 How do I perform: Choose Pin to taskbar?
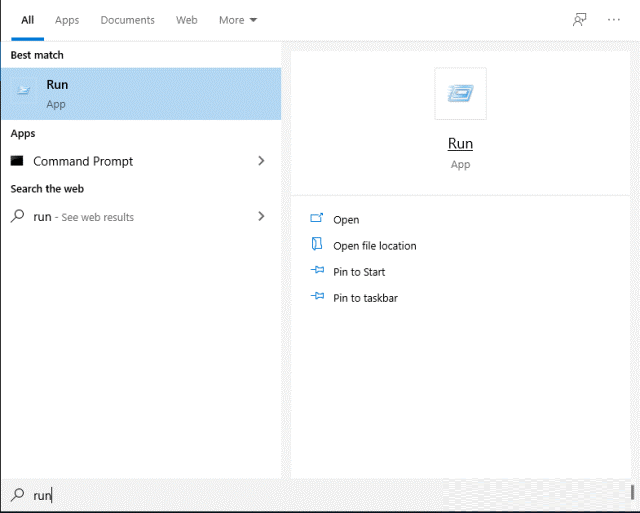[x=365, y=298]
